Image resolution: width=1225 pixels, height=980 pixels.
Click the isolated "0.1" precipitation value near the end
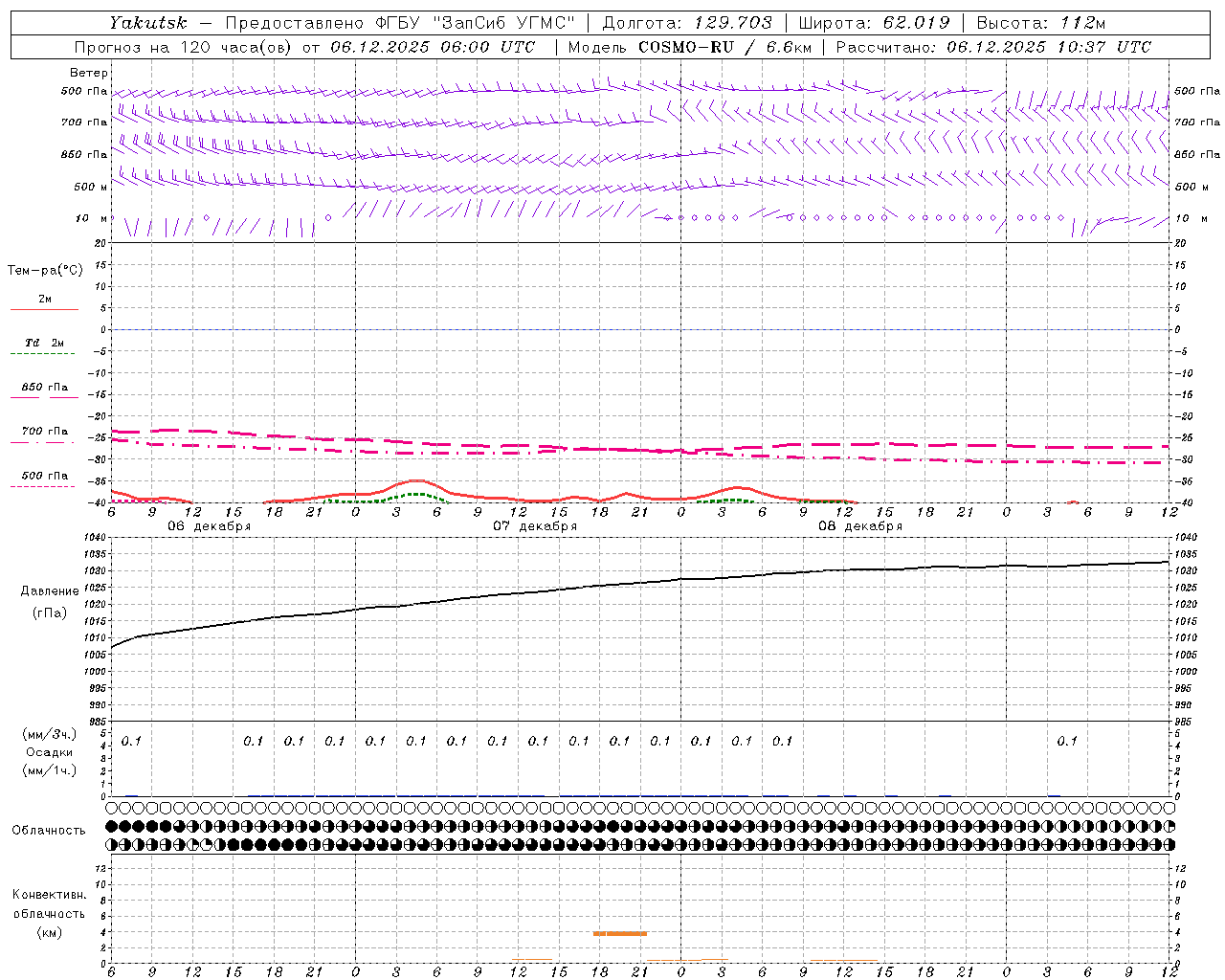tap(1067, 741)
